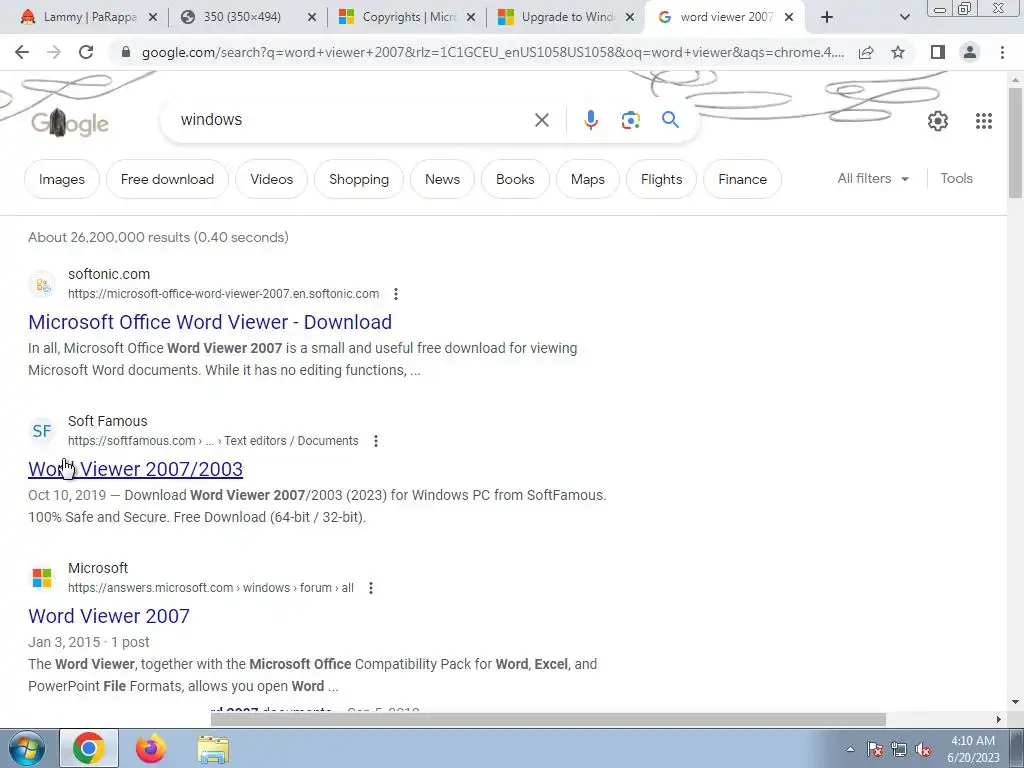Select the Books filter chip
The height and width of the screenshot is (768, 1024).
[x=515, y=179]
